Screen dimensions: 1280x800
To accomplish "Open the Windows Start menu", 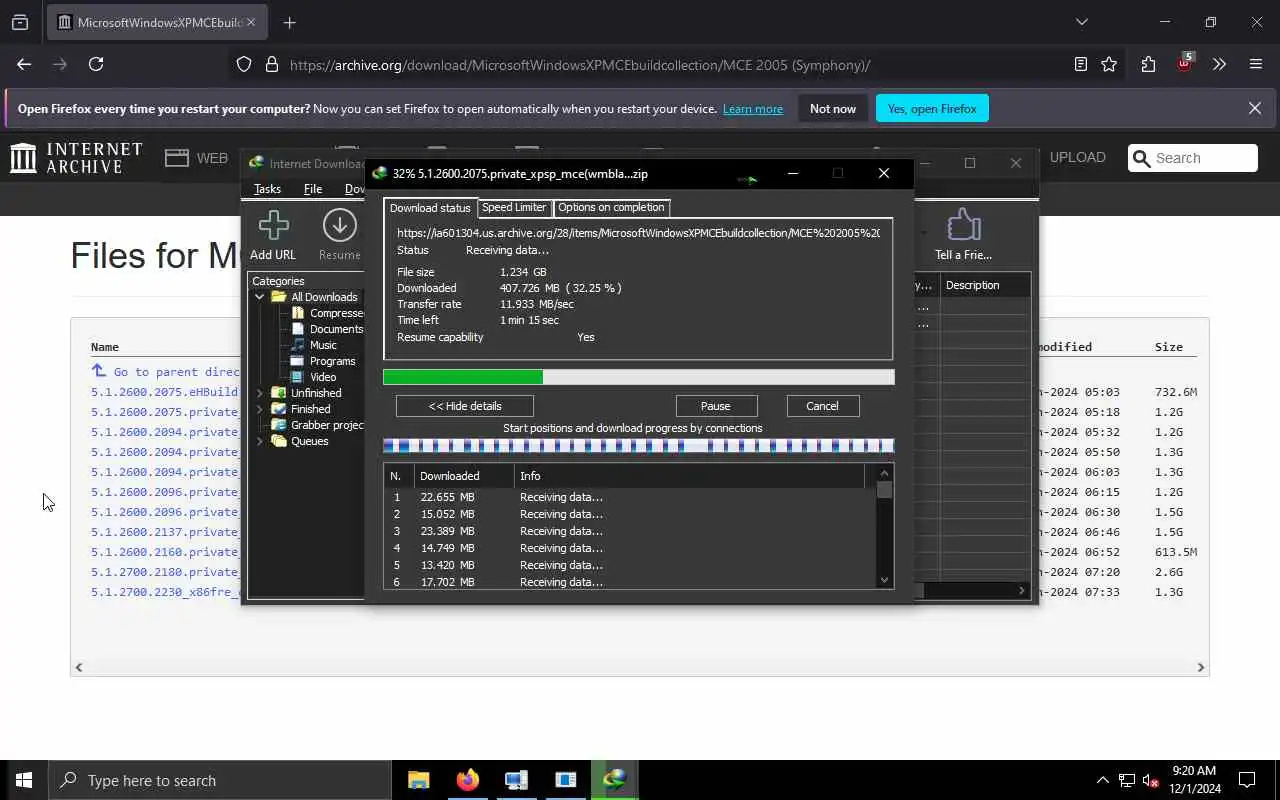I will (x=24, y=780).
